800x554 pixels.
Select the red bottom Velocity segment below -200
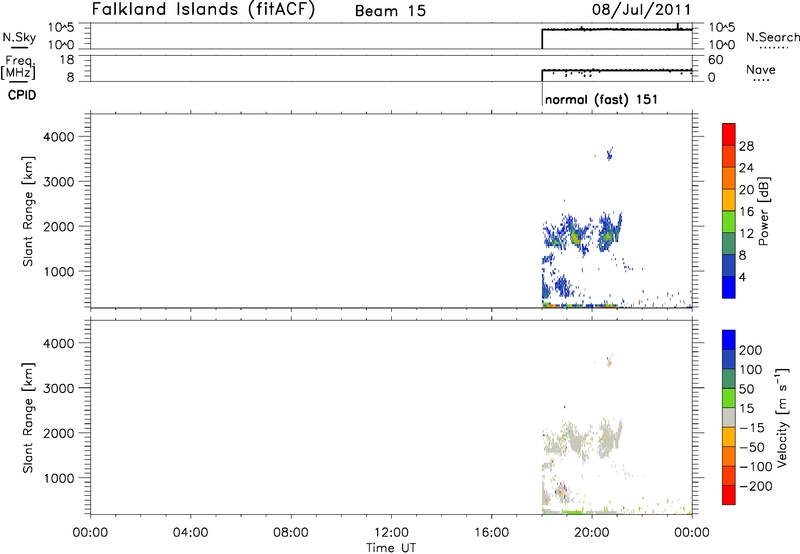tap(729, 495)
